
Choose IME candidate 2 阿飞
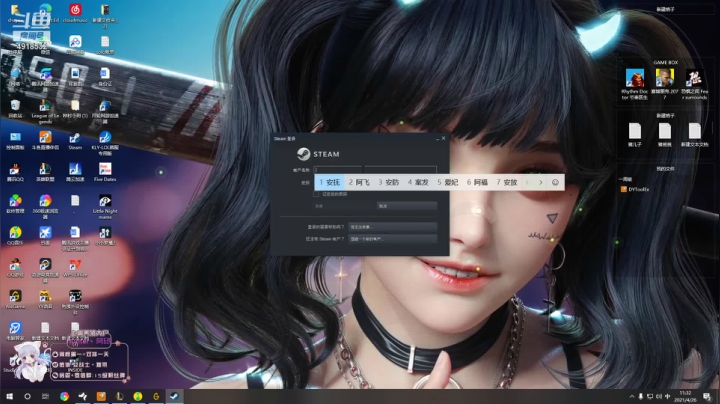tap(359, 182)
